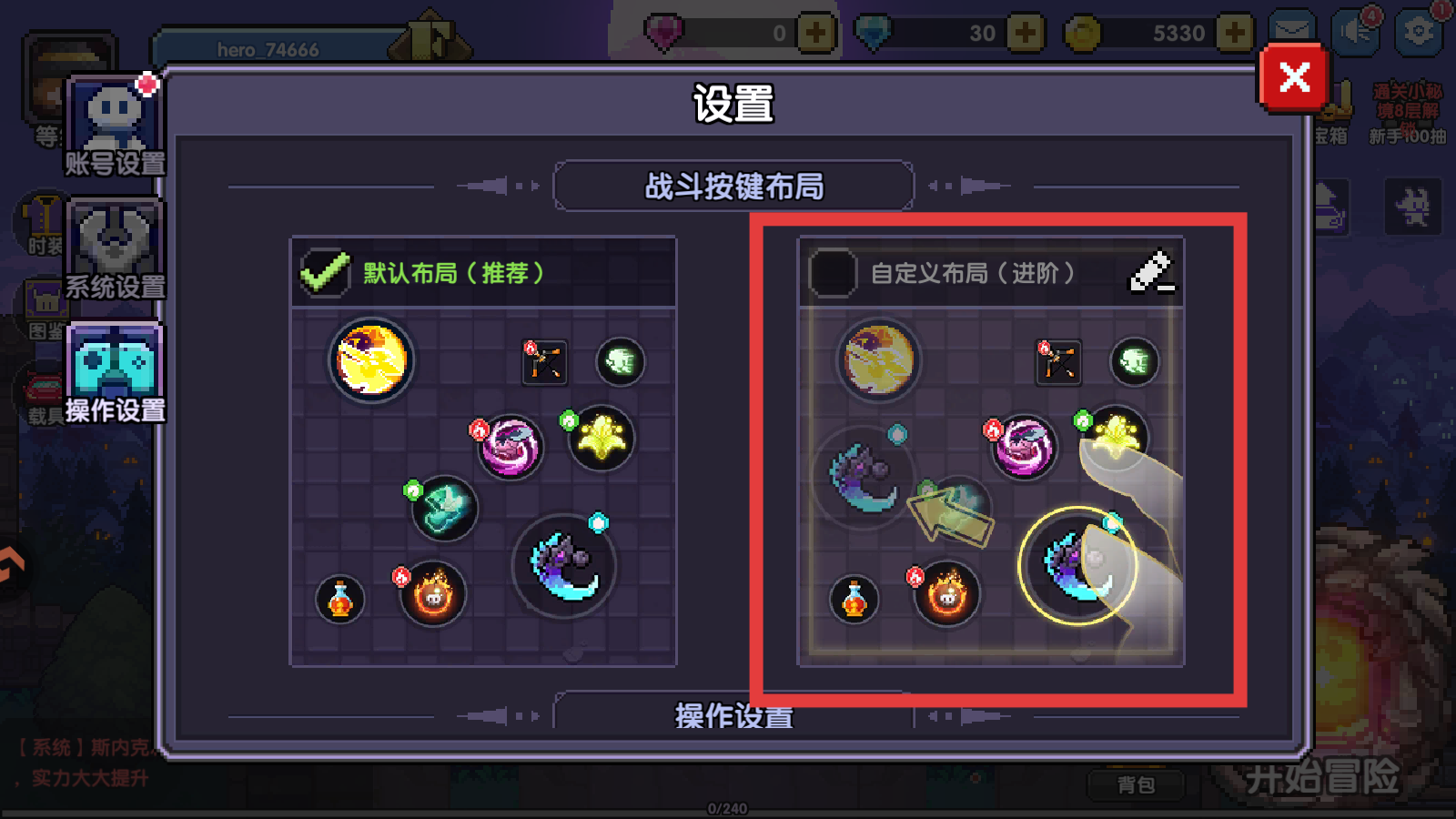The width and height of the screenshot is (1456, 819).
Task: Click the red potion button in default layout
Action: [x=340, y=600]
